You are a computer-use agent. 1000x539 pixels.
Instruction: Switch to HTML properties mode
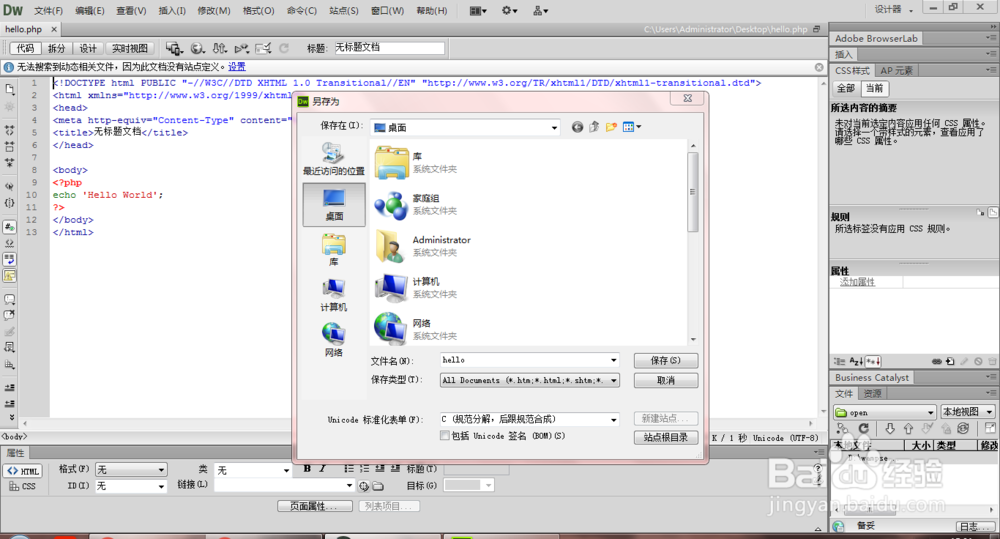23,471
